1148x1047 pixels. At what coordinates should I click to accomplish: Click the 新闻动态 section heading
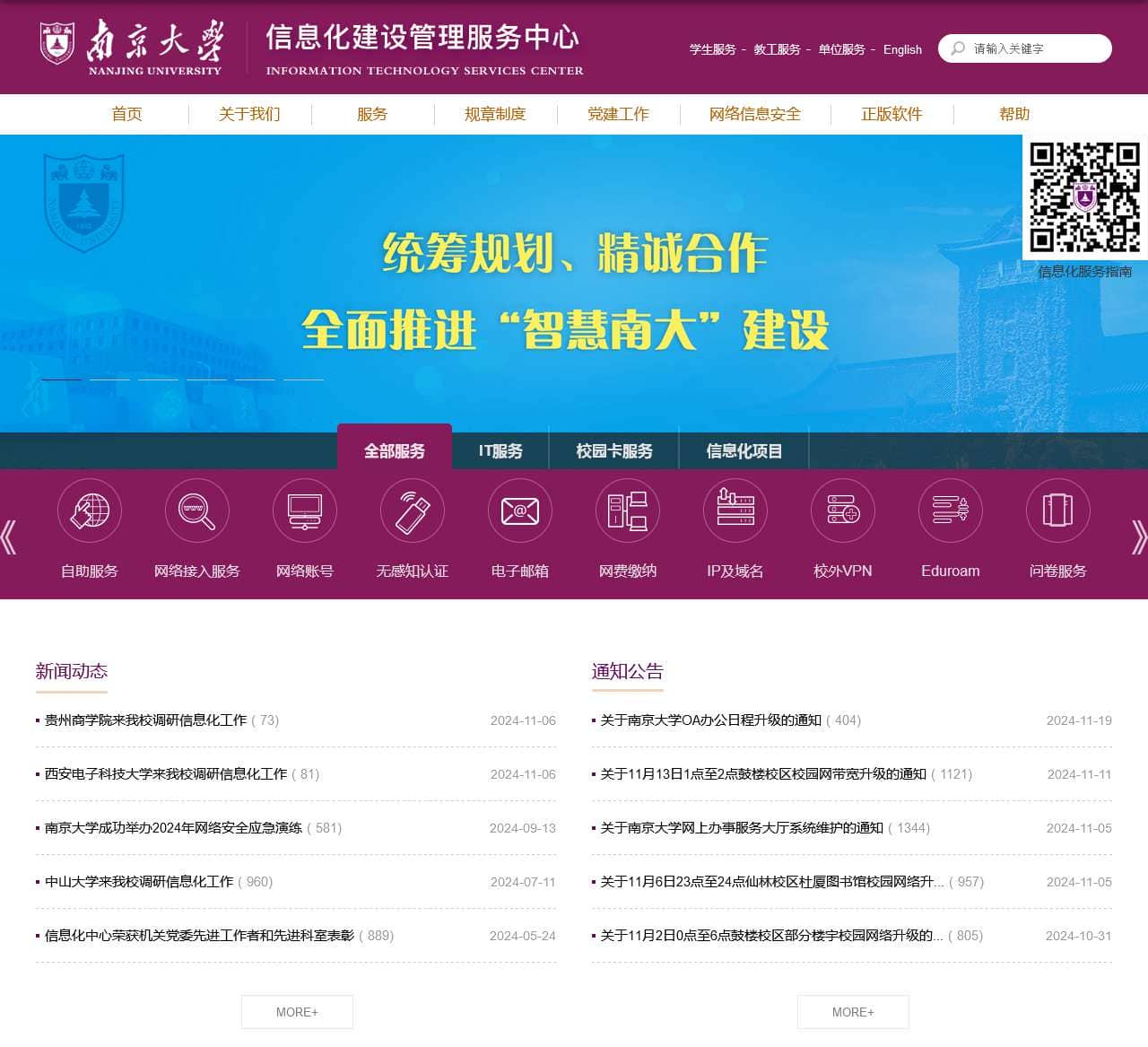[x=72, y=671]
